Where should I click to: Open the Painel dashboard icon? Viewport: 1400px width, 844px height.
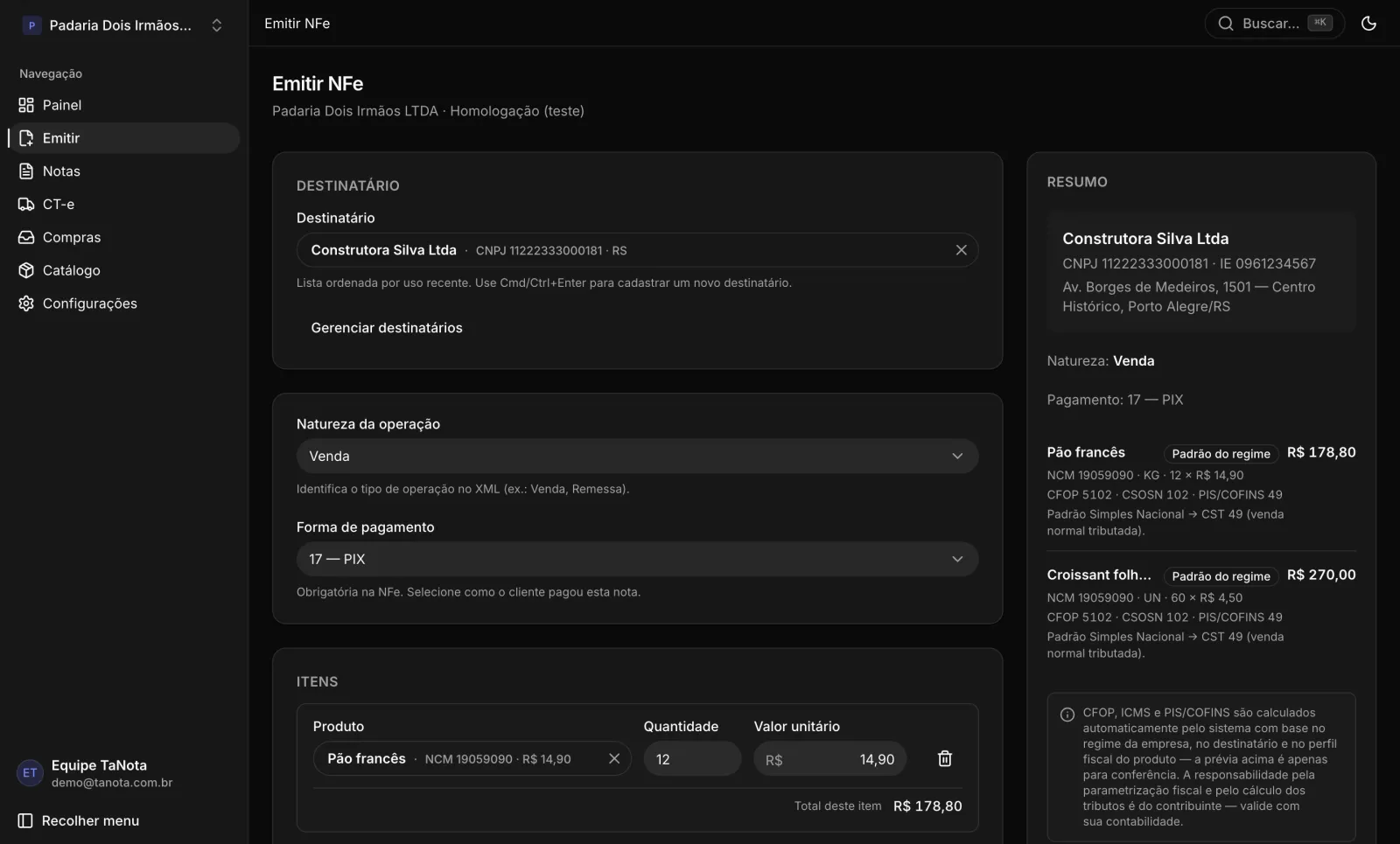[26, 105]
